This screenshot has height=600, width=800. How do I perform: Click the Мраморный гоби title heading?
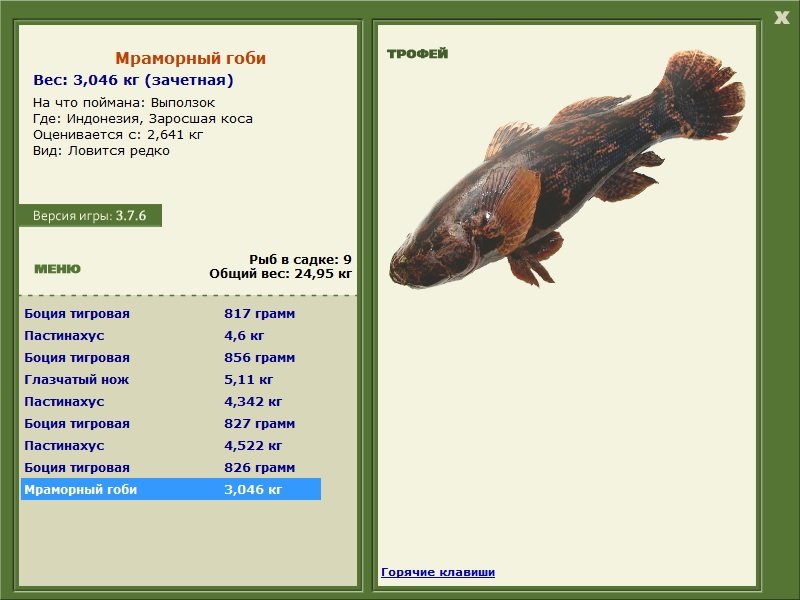tap(190, 59)
